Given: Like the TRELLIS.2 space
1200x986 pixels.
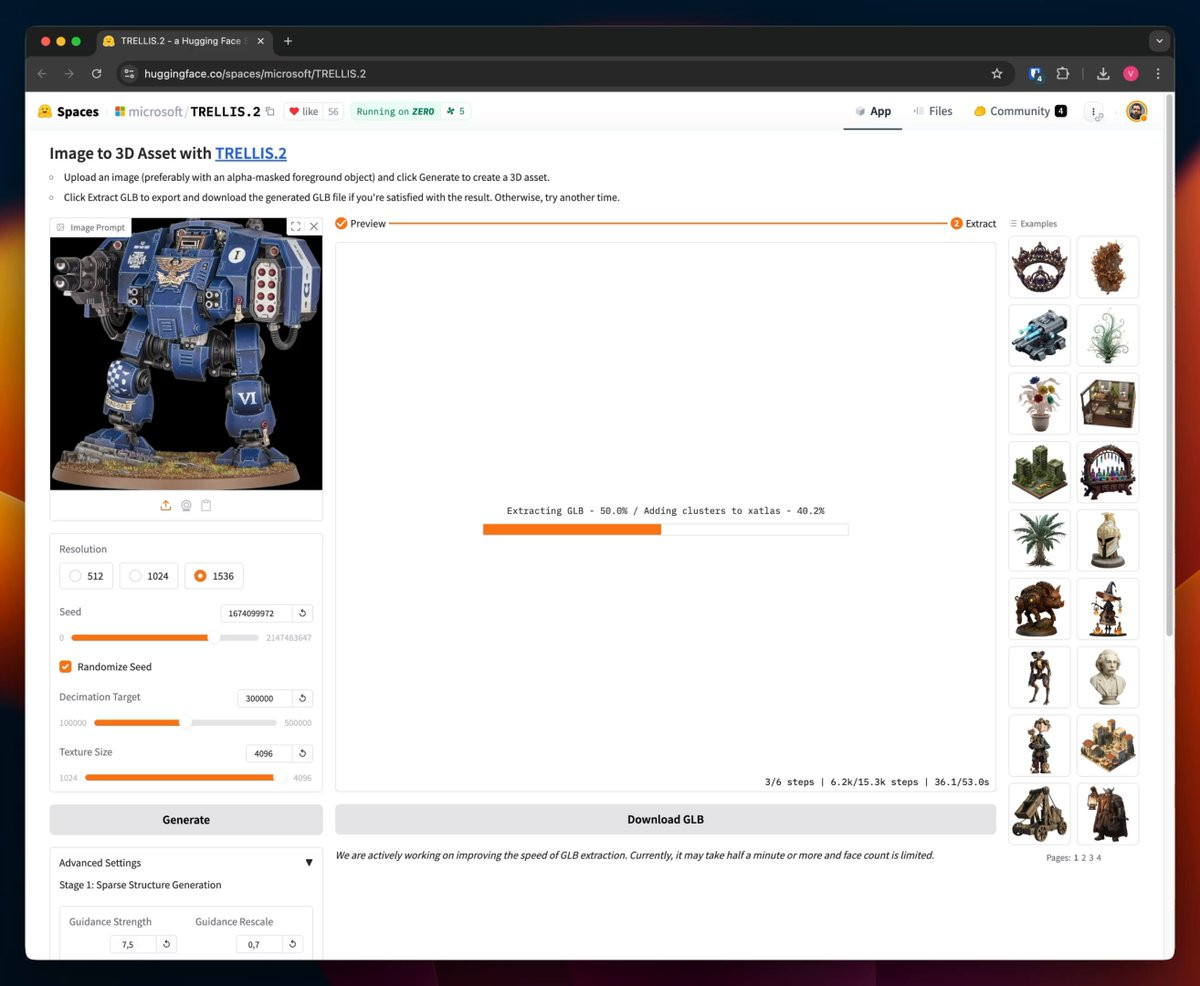Looking at the screenshot, I should 303,111.
